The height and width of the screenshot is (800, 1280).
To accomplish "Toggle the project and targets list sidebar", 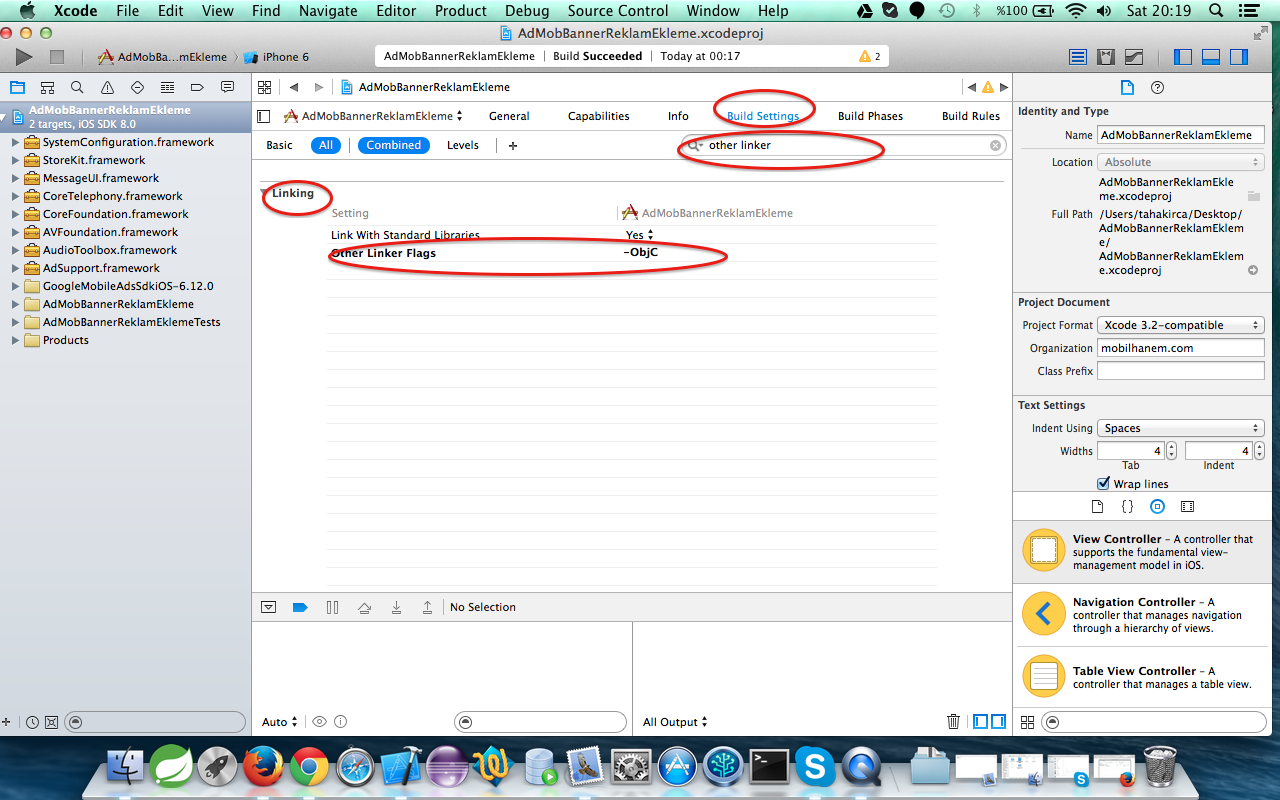I will coord(264,116).
